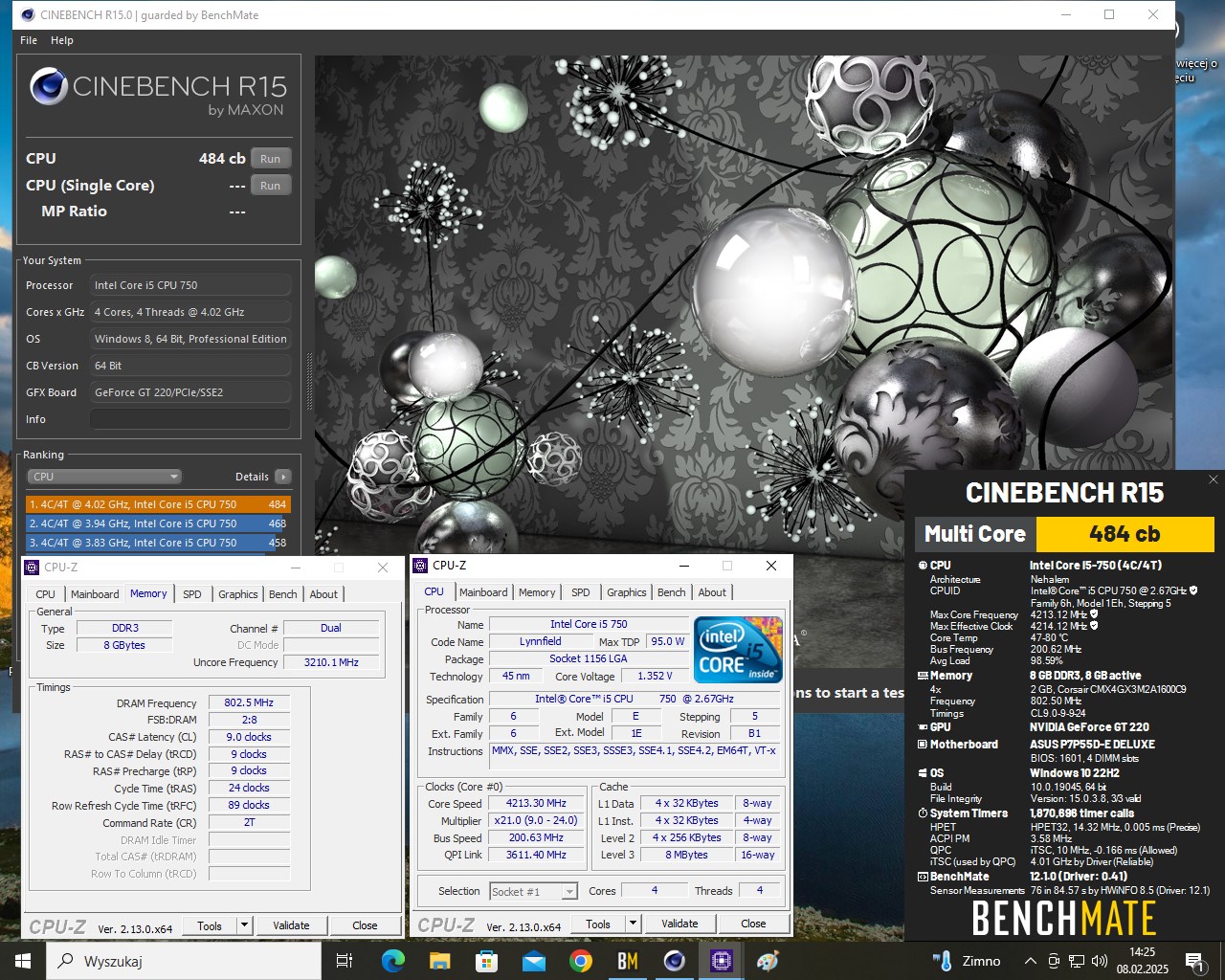
Task: Click the BenchMate code icon in the overlay
Action: tap(923, 877)
